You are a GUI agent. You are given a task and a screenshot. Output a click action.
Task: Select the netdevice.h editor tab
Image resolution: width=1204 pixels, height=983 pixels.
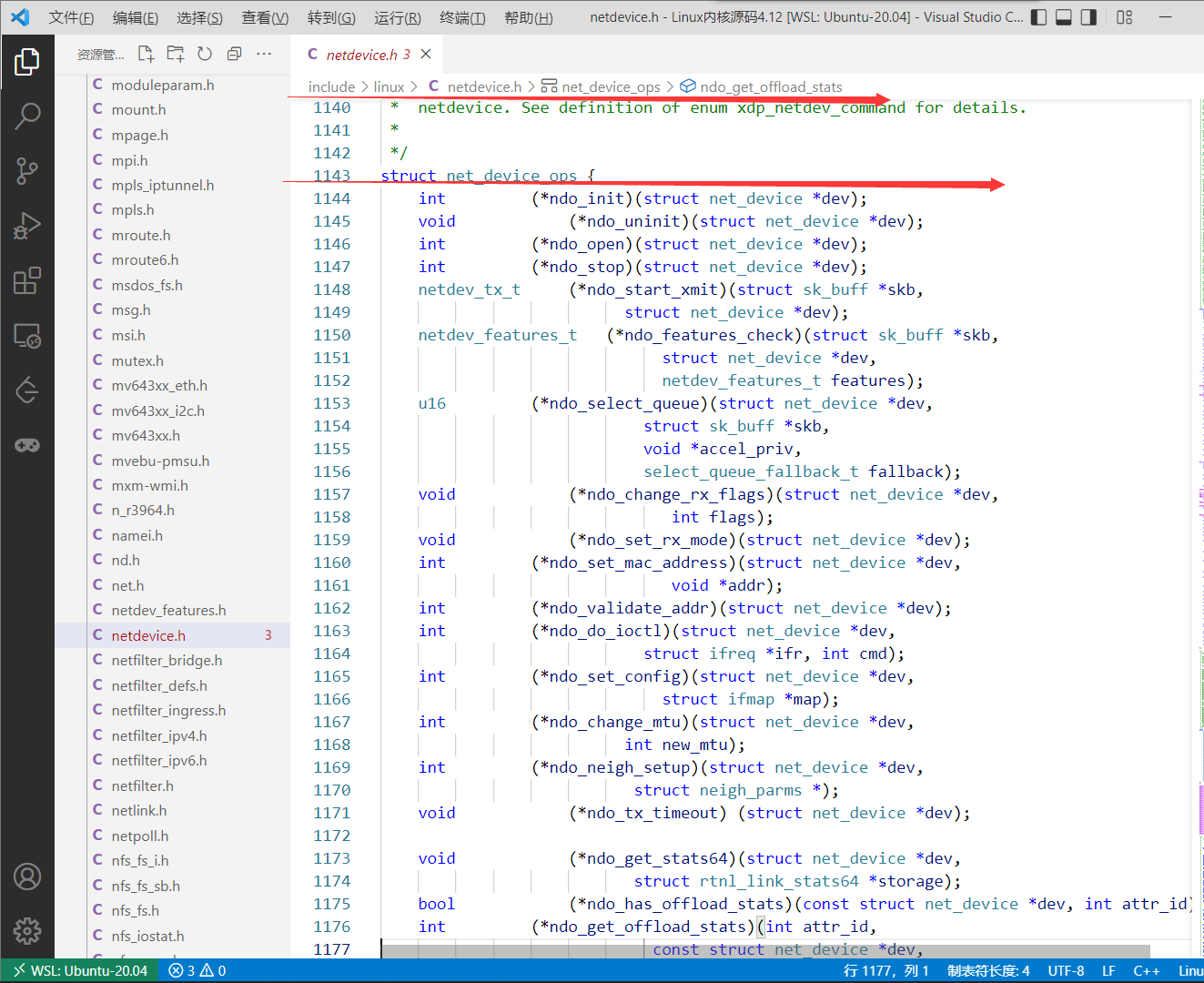pos(367,55)
